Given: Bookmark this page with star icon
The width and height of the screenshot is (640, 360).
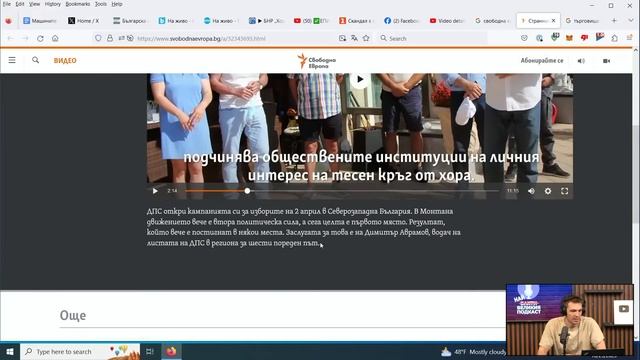Looking at the screenshot, I should pyautogui.click(x=366, y=38).
